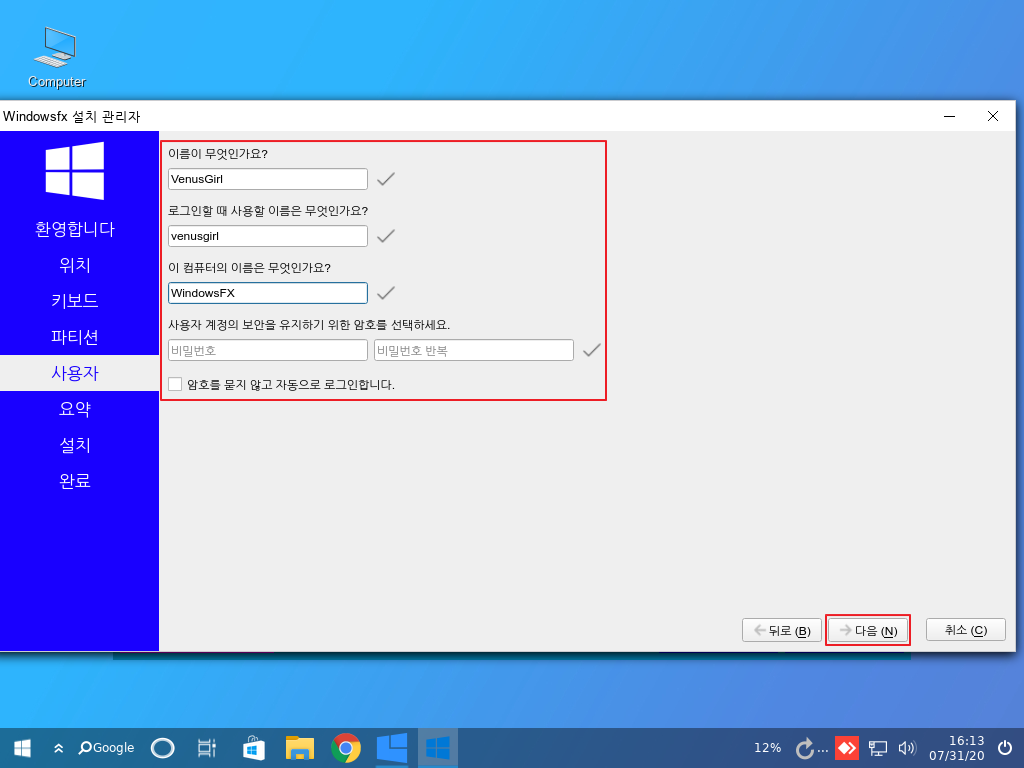Select 요약 step in sidebar

[x=75, y=409]
